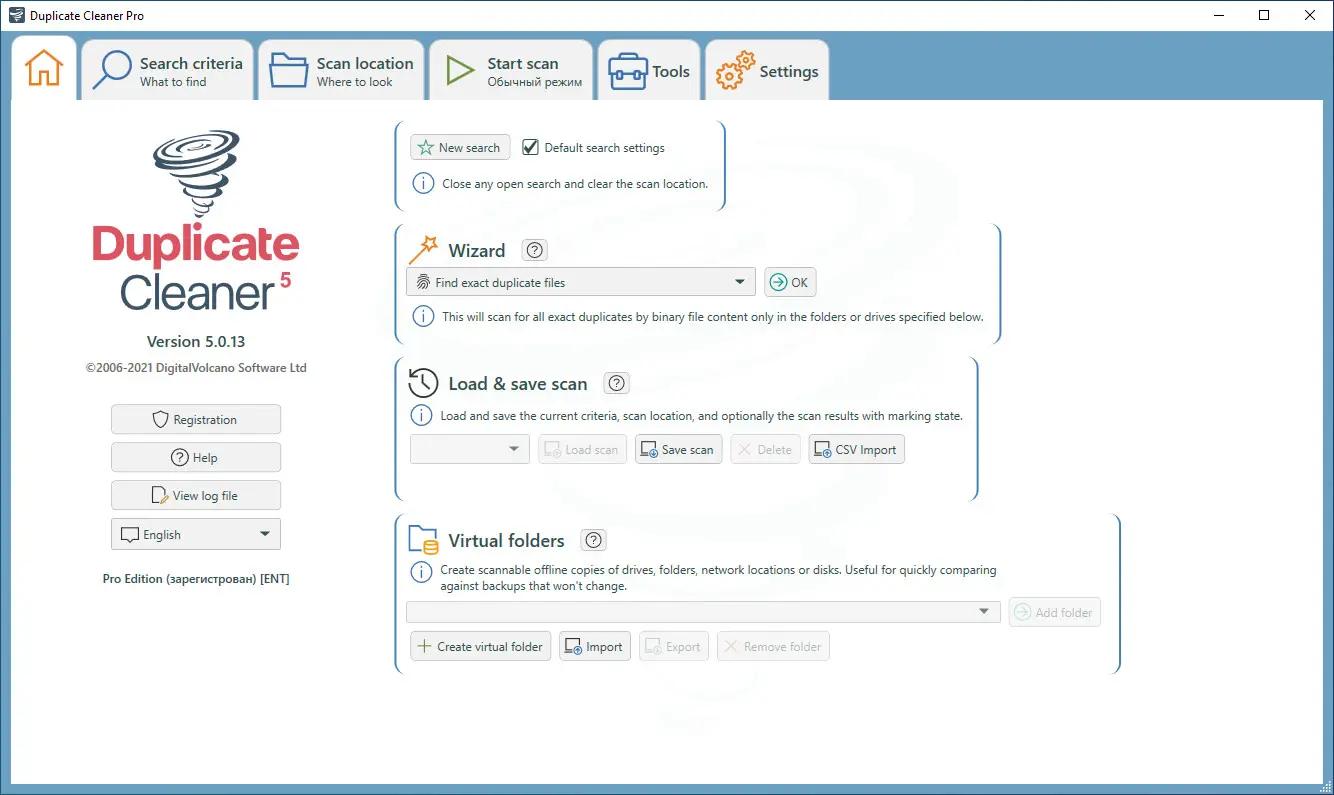Expand the English language dropdown

[196, 534]
